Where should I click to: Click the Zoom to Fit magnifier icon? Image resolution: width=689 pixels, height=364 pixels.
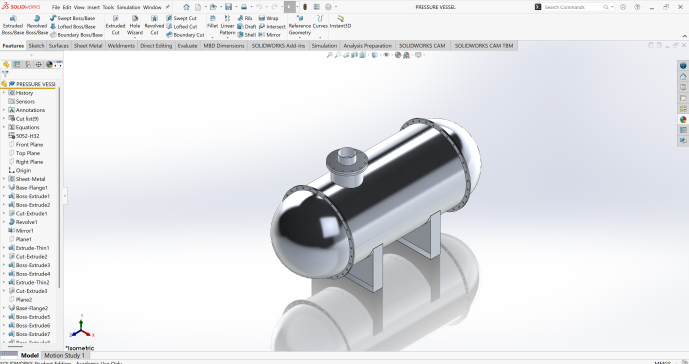tap(329, 55)
